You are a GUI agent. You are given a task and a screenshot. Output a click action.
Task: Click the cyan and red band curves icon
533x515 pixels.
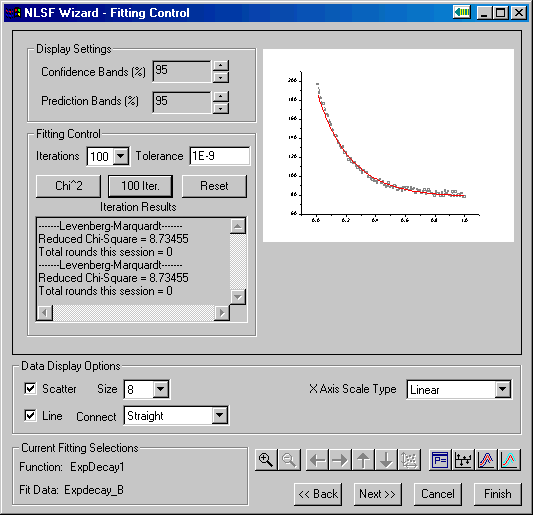pos(509,460)
